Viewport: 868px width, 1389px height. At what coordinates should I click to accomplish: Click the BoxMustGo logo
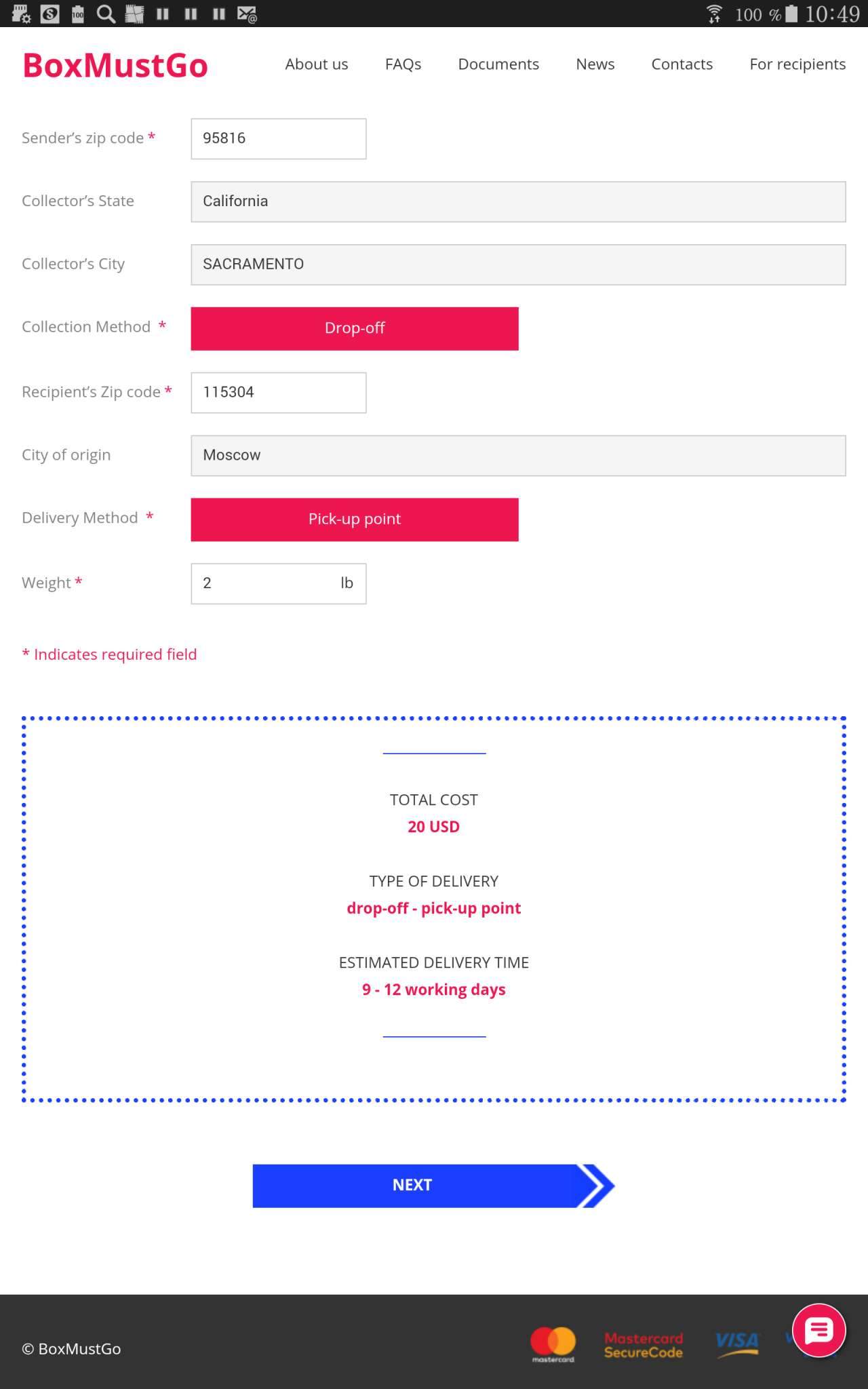click(115, 66)
